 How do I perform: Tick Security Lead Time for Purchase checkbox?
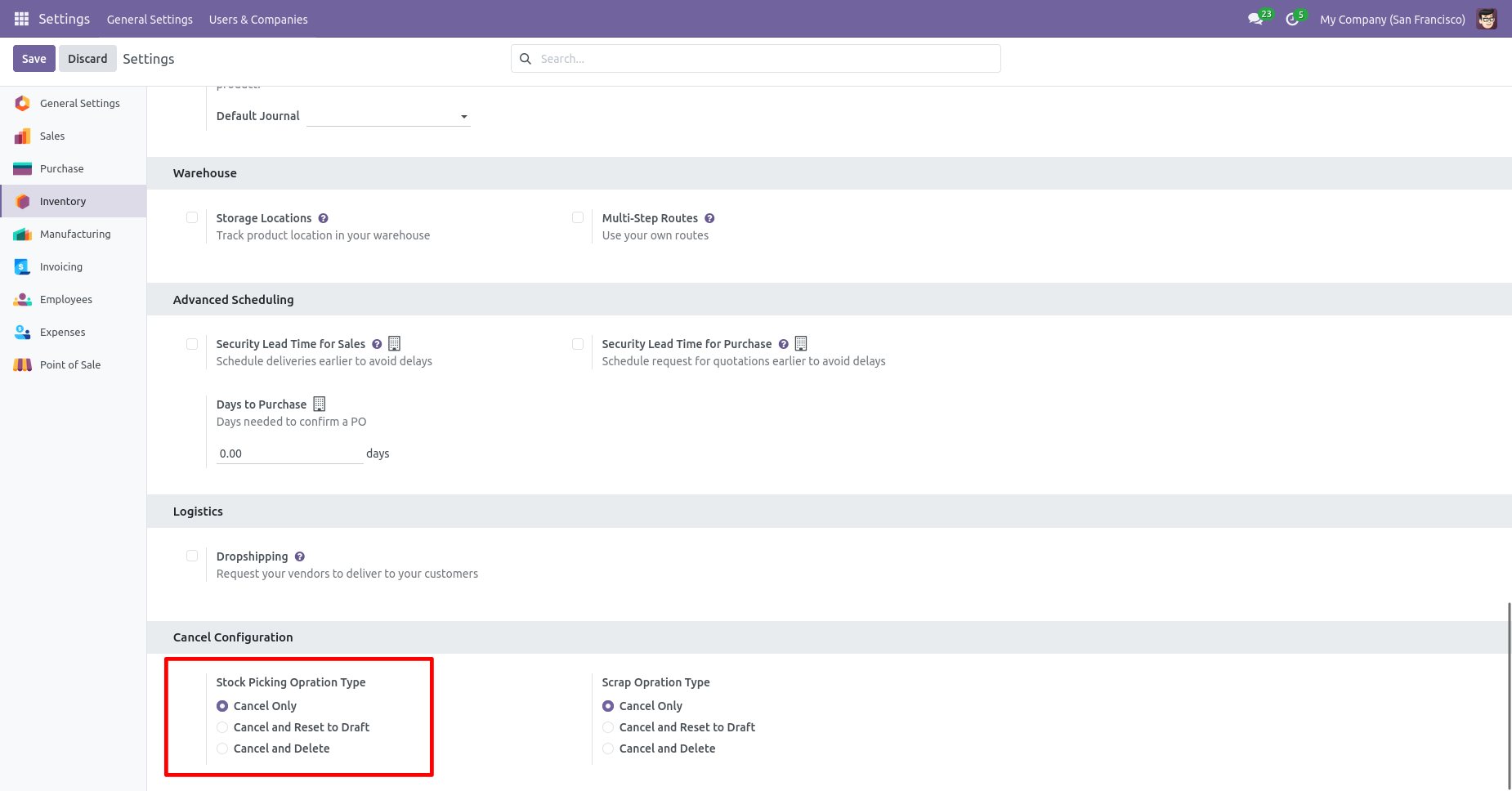(578, 344)
